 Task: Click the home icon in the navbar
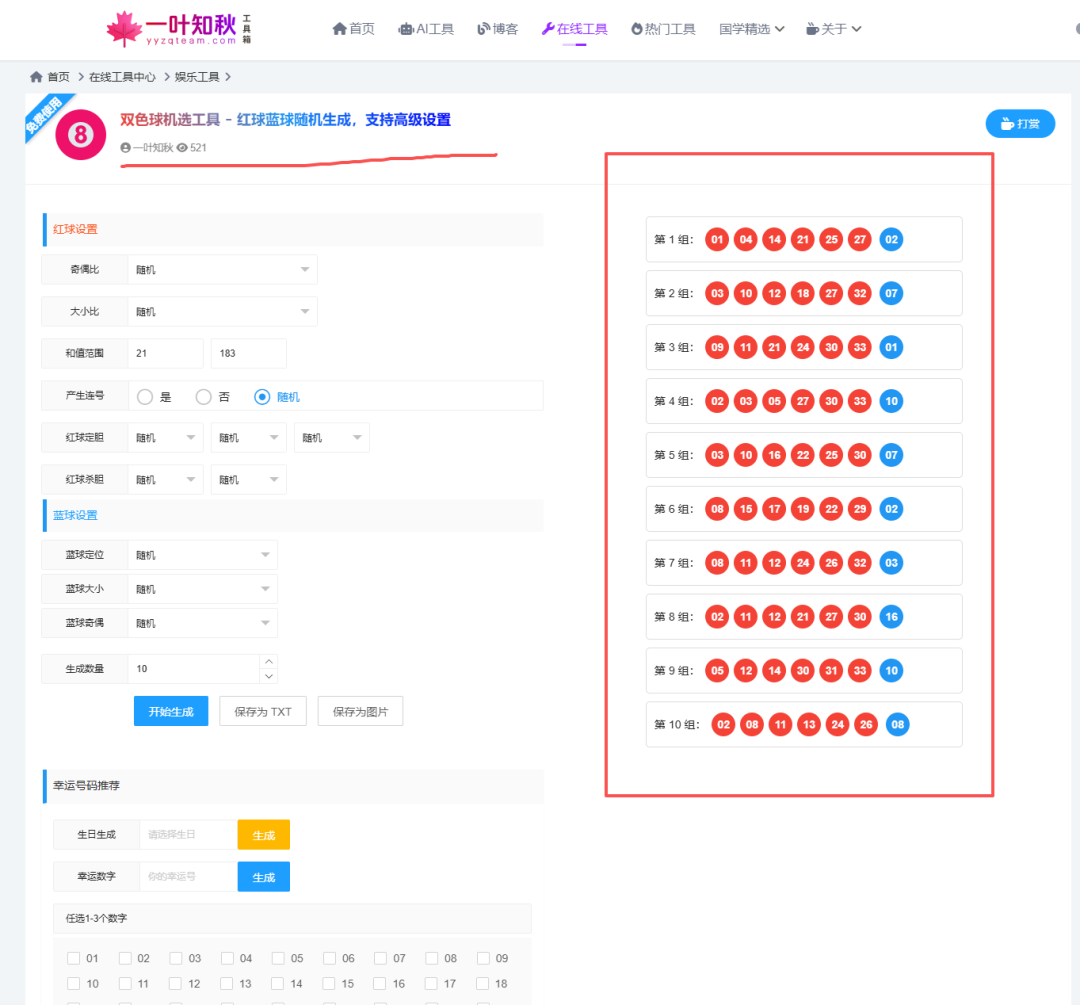[340, 28]
